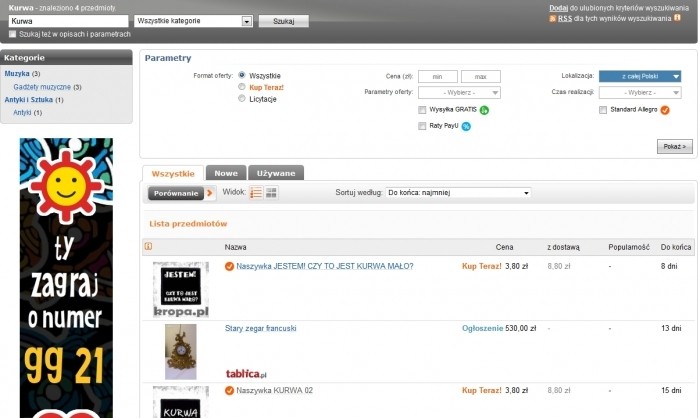This screenshot has height=418, width=700.
Task: Switch to gallery grid view icon
Action: click(x=272, y=192)
